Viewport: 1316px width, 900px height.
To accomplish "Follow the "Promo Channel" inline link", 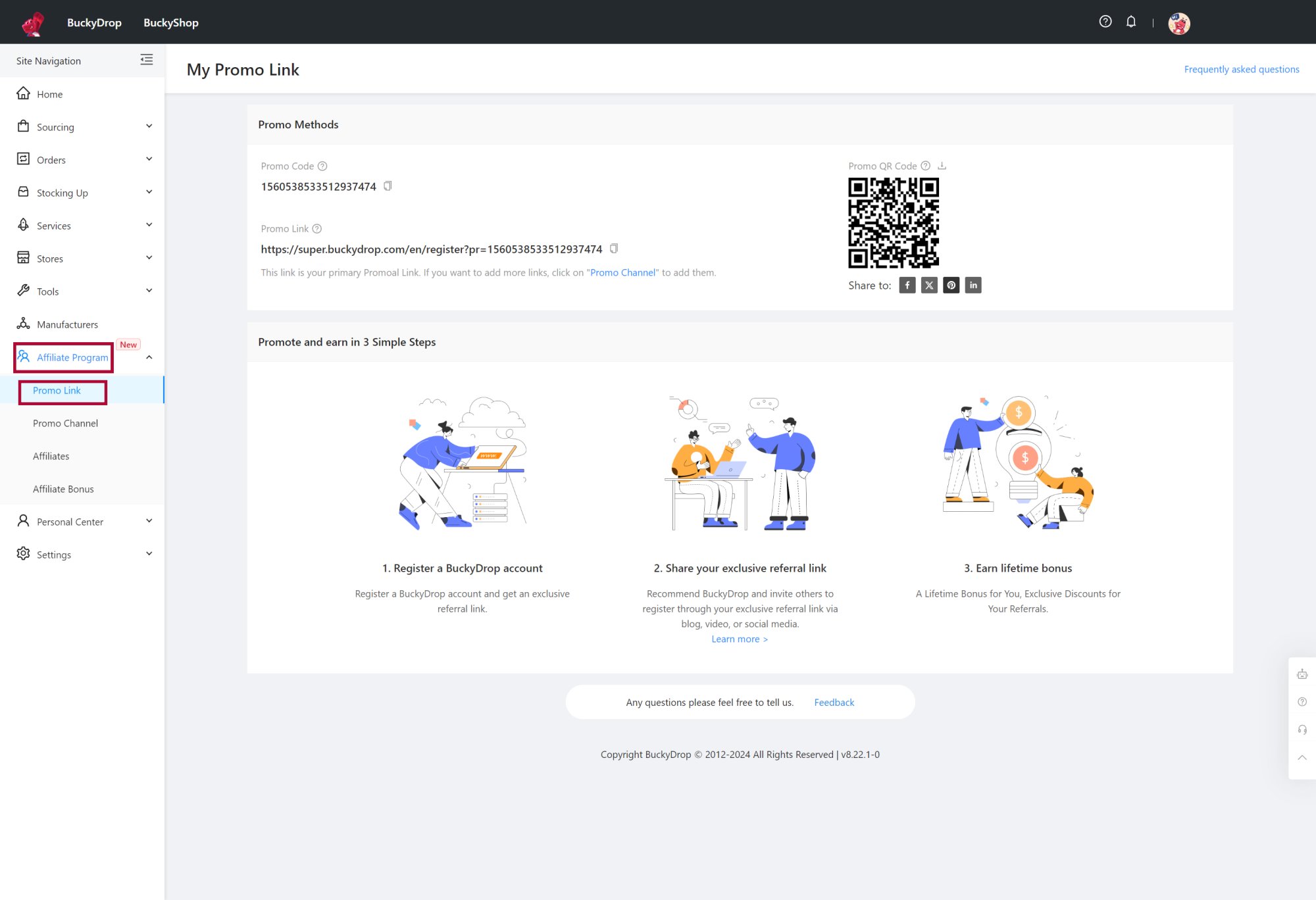I will (622, 272).
